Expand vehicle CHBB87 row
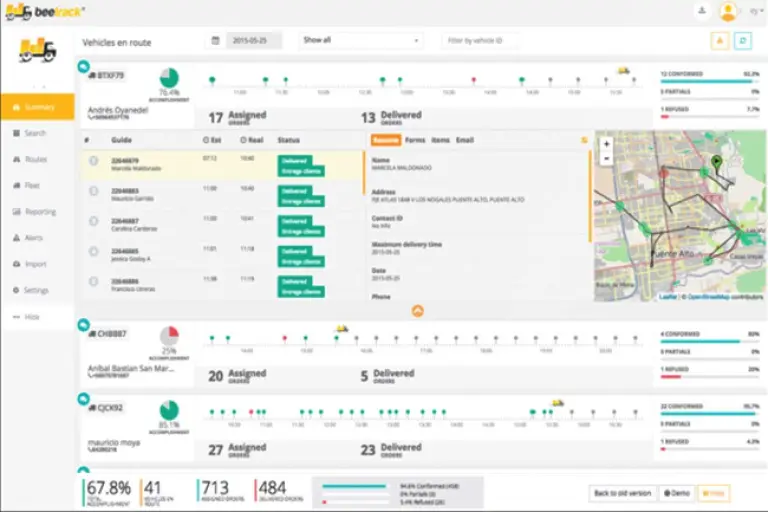The image size is (768, 512). (84, 325)
